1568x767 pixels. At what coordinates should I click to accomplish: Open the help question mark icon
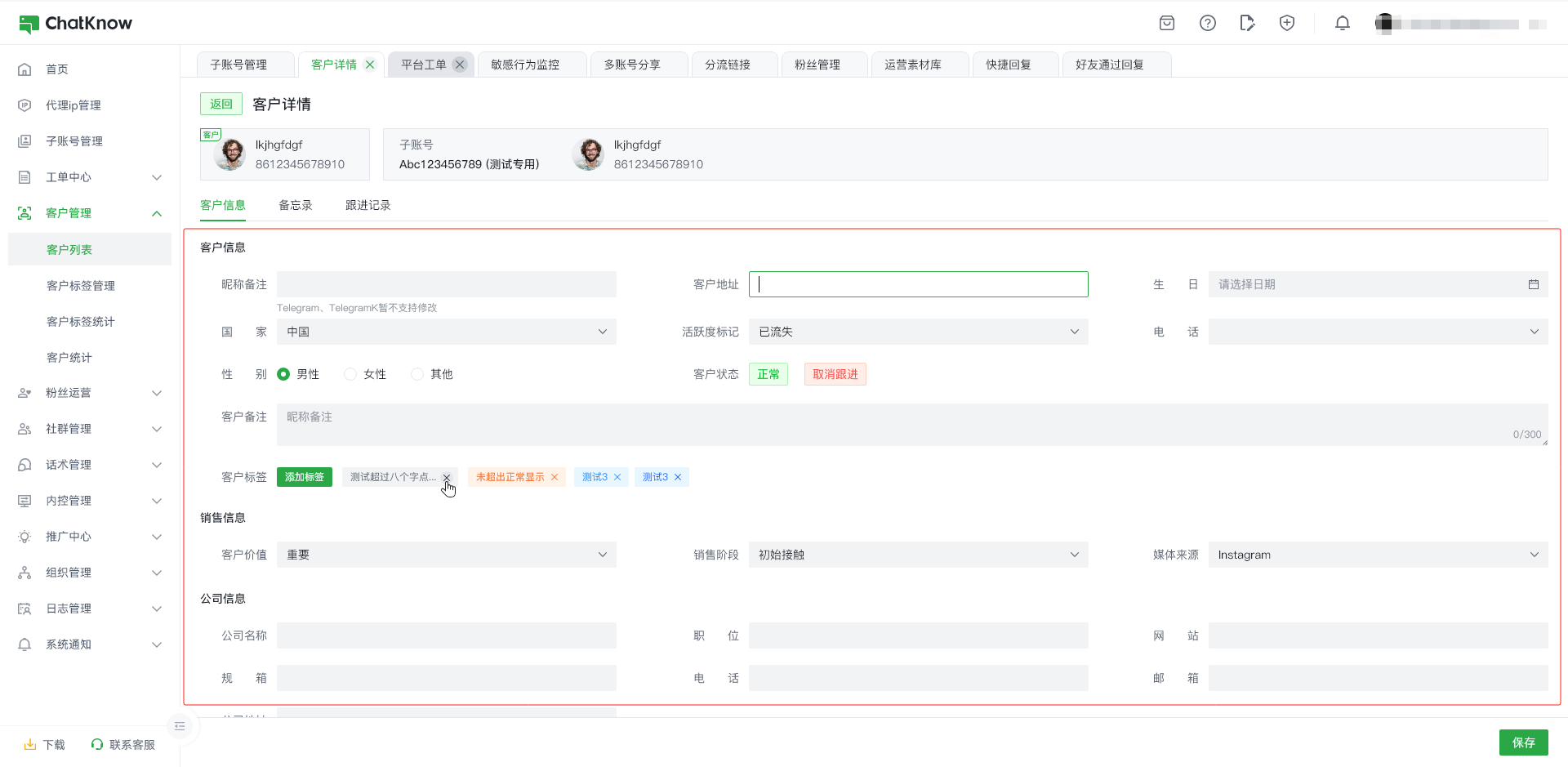(x=1207, y=23)
